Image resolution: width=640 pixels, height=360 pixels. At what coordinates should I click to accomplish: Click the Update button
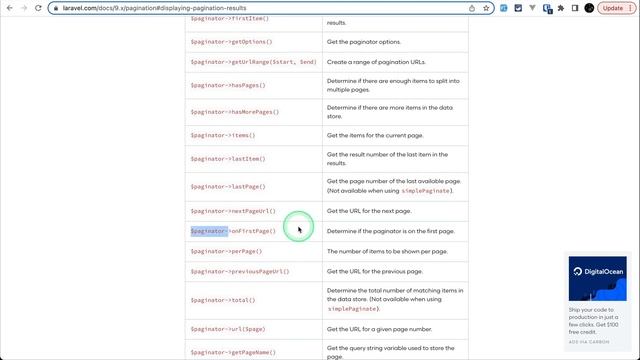613,8
